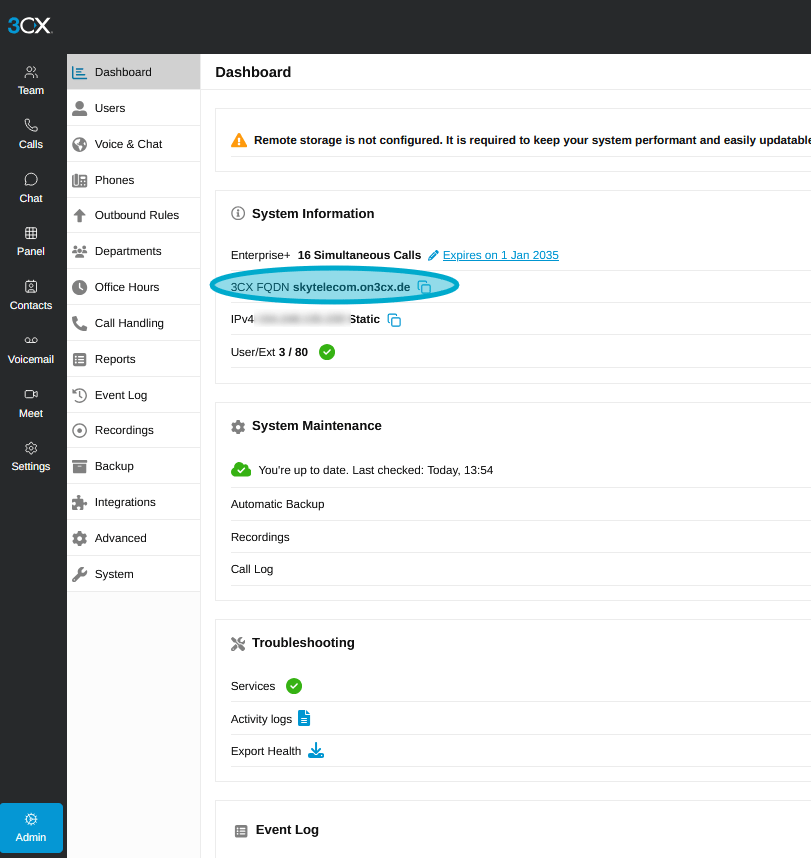The width and height of the screenshot is (811, 858).
Task: Open the Meet section
Action: (x=31, y=403)
